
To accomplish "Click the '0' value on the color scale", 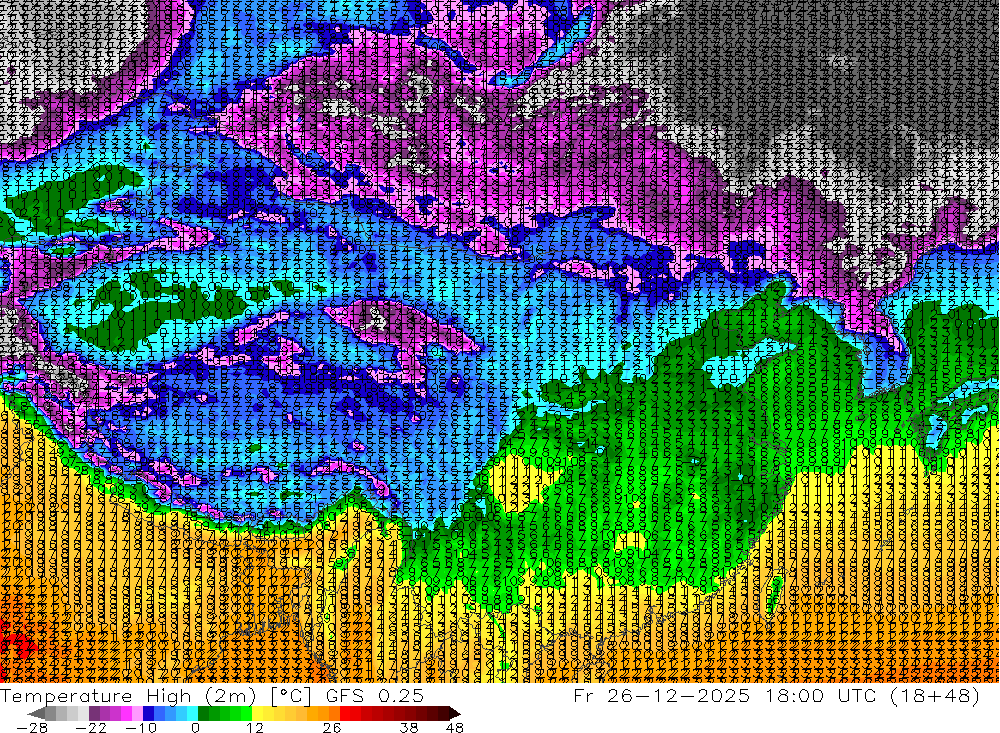I will click(x=196, y=728).
